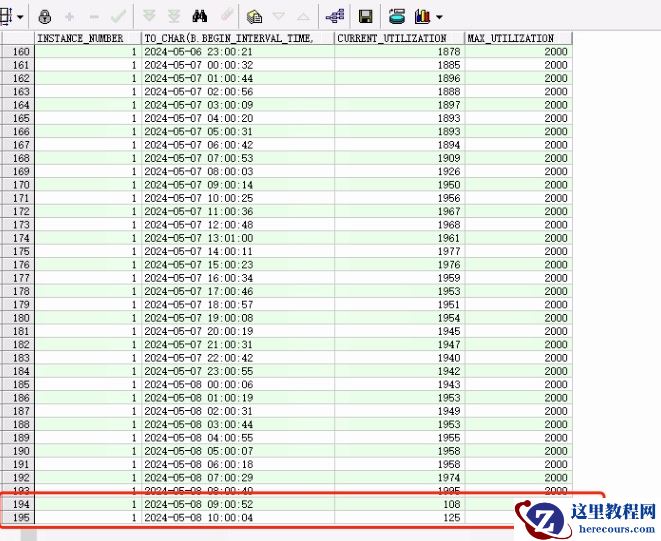Click the insert record plus icon

[x=70, y=17]
